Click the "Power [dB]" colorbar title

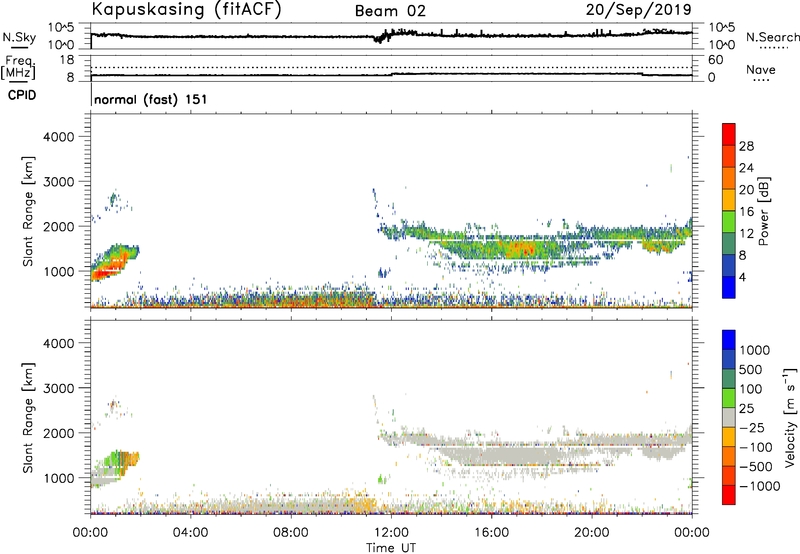763,211
